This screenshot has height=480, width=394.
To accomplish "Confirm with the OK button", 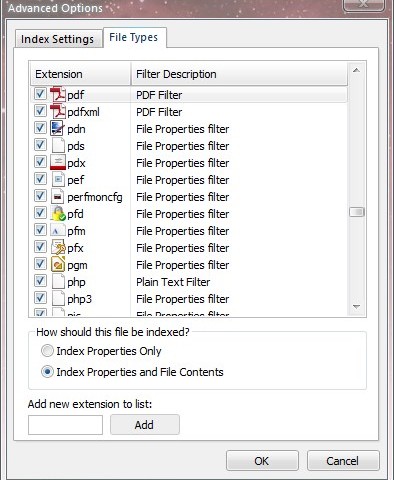I will [262, 461].
